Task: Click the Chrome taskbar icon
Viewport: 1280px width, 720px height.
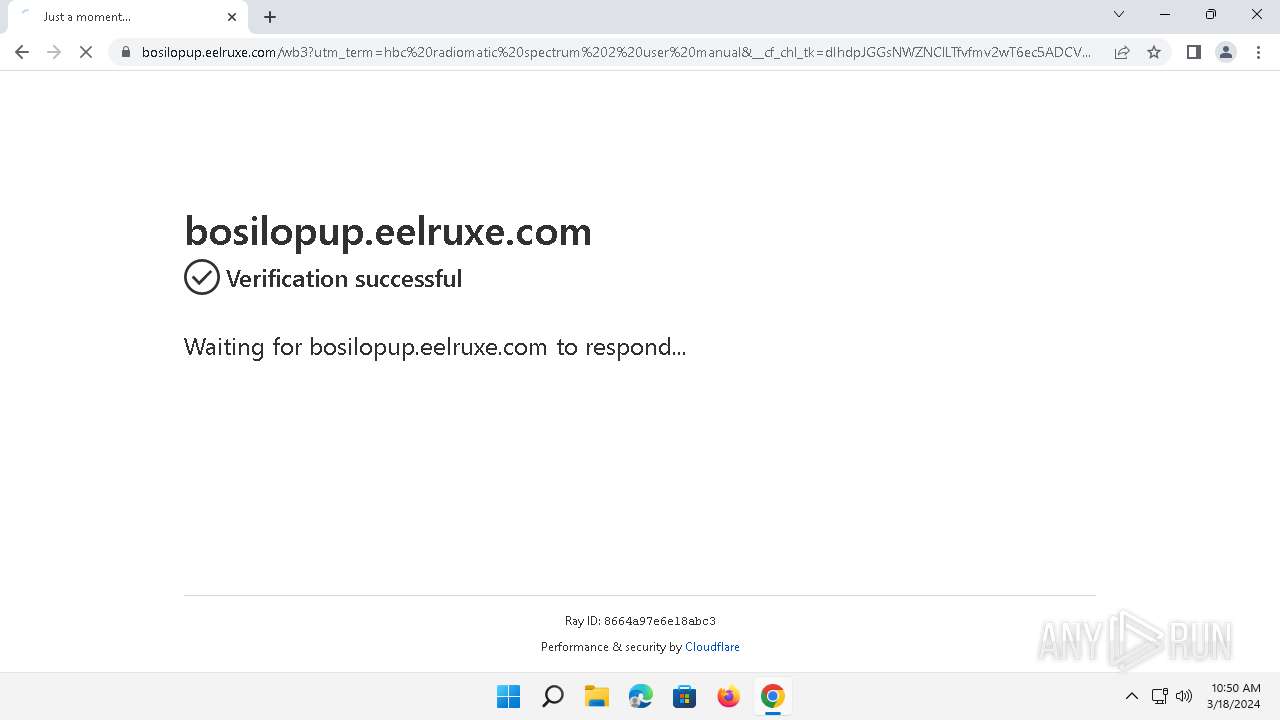Action: point(772,696)
